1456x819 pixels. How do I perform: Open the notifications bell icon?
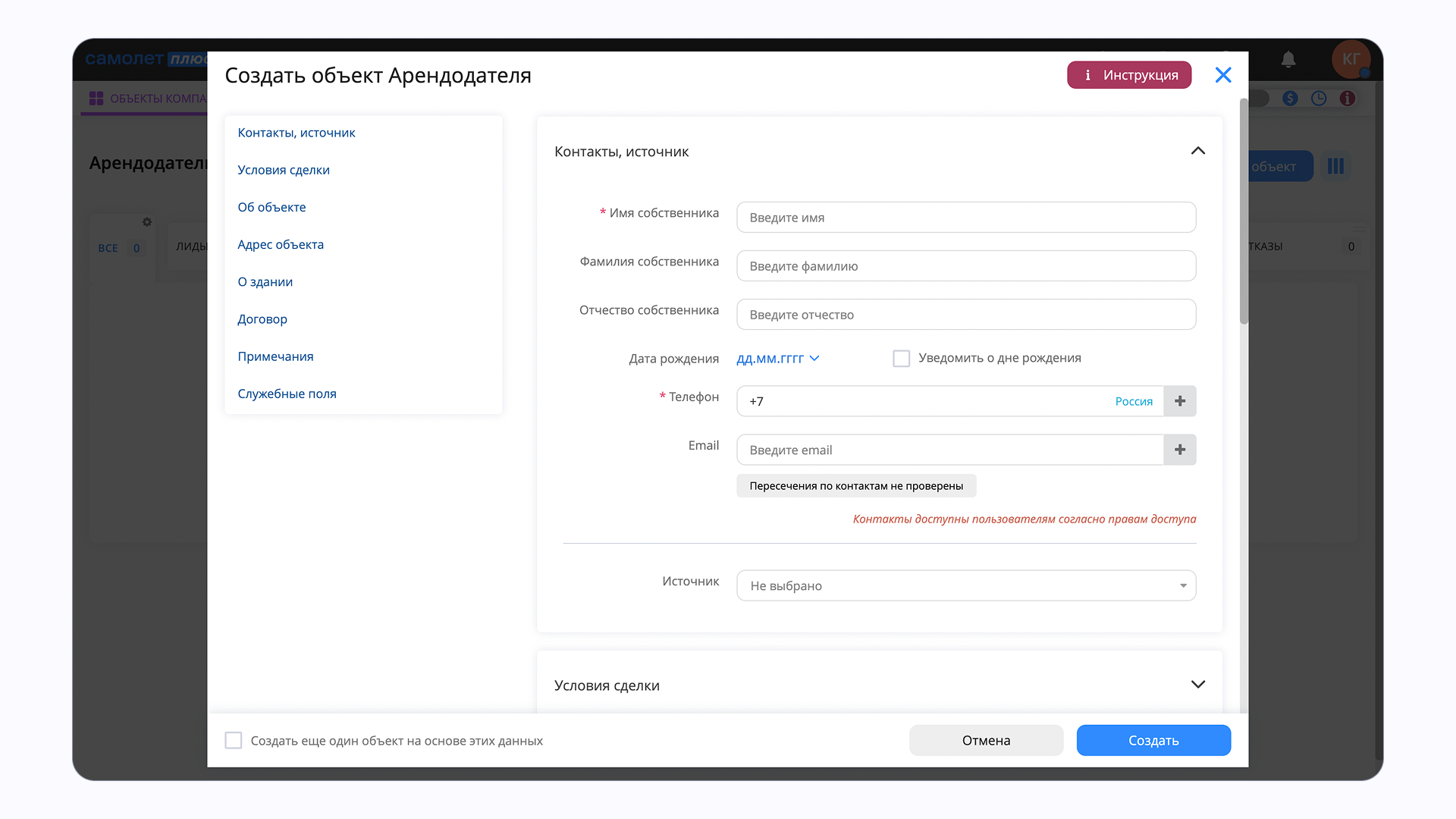(1288, 59)
